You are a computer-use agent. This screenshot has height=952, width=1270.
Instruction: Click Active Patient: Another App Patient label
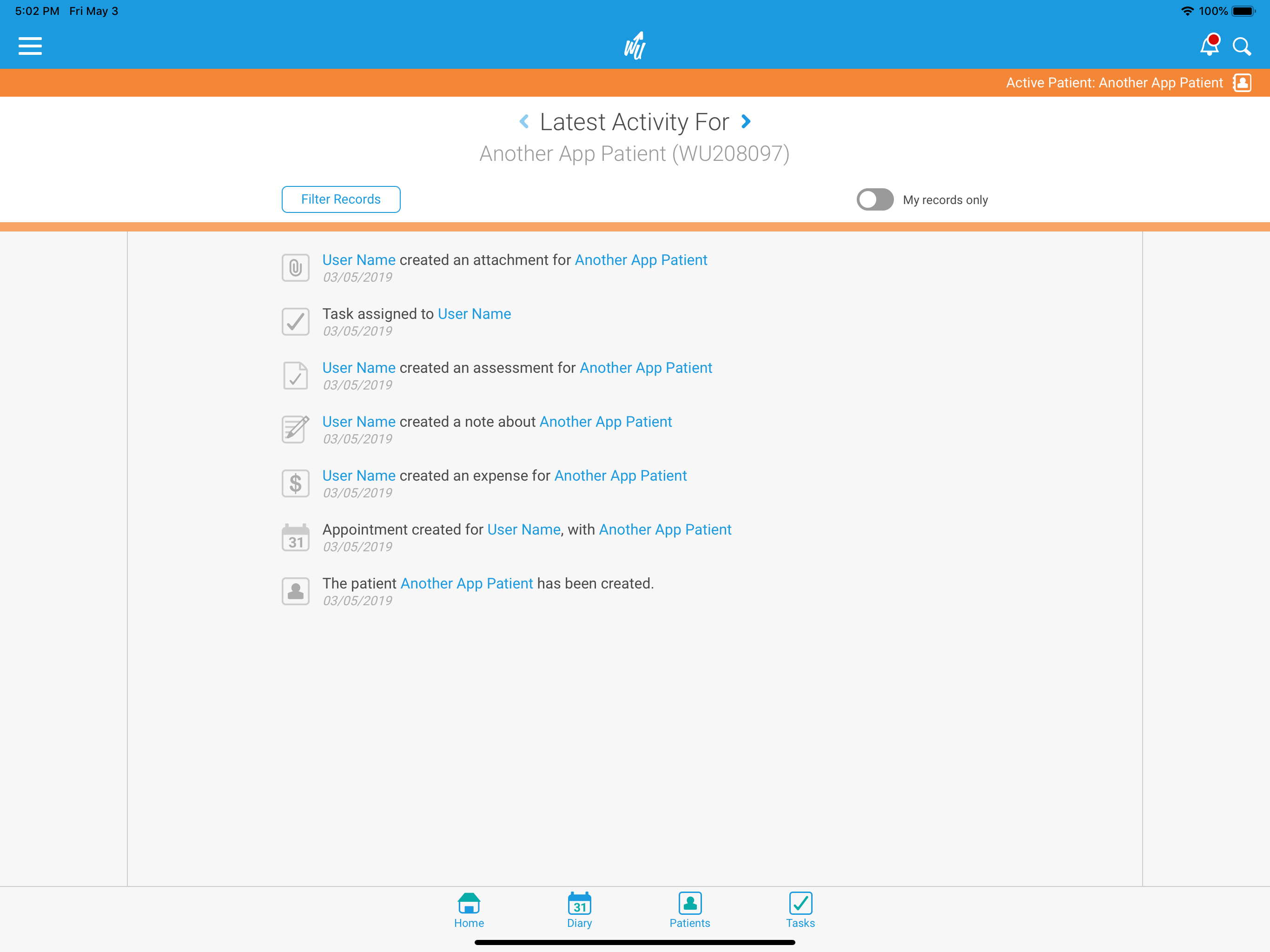1114,83
